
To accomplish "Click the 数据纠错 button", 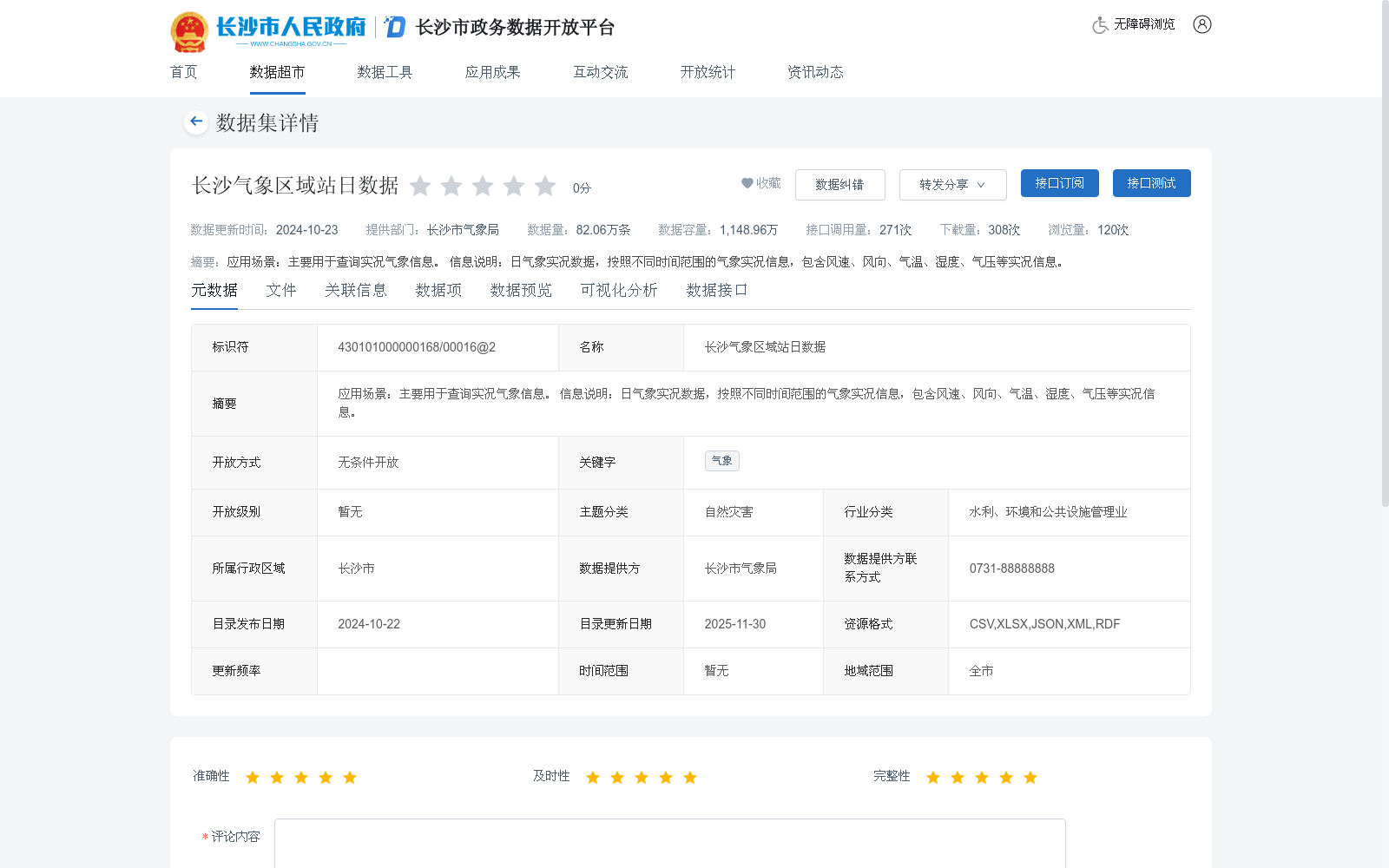I will [839, 185].
